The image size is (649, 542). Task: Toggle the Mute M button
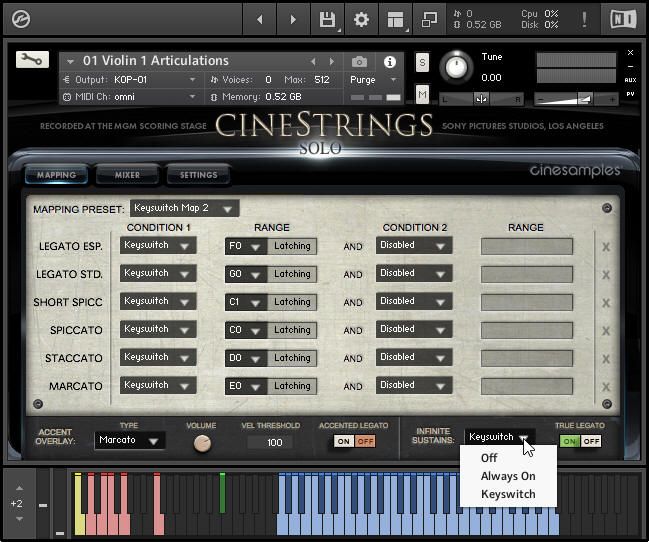[x=422, y=95]
